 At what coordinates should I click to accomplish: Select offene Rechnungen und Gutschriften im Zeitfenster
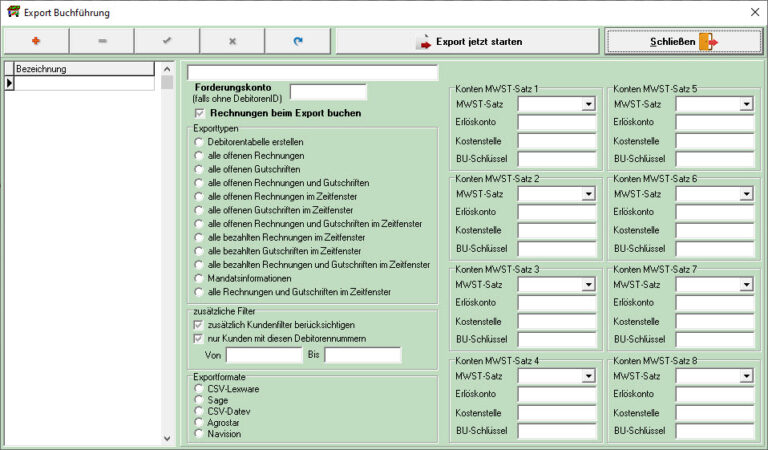(198, 224)
